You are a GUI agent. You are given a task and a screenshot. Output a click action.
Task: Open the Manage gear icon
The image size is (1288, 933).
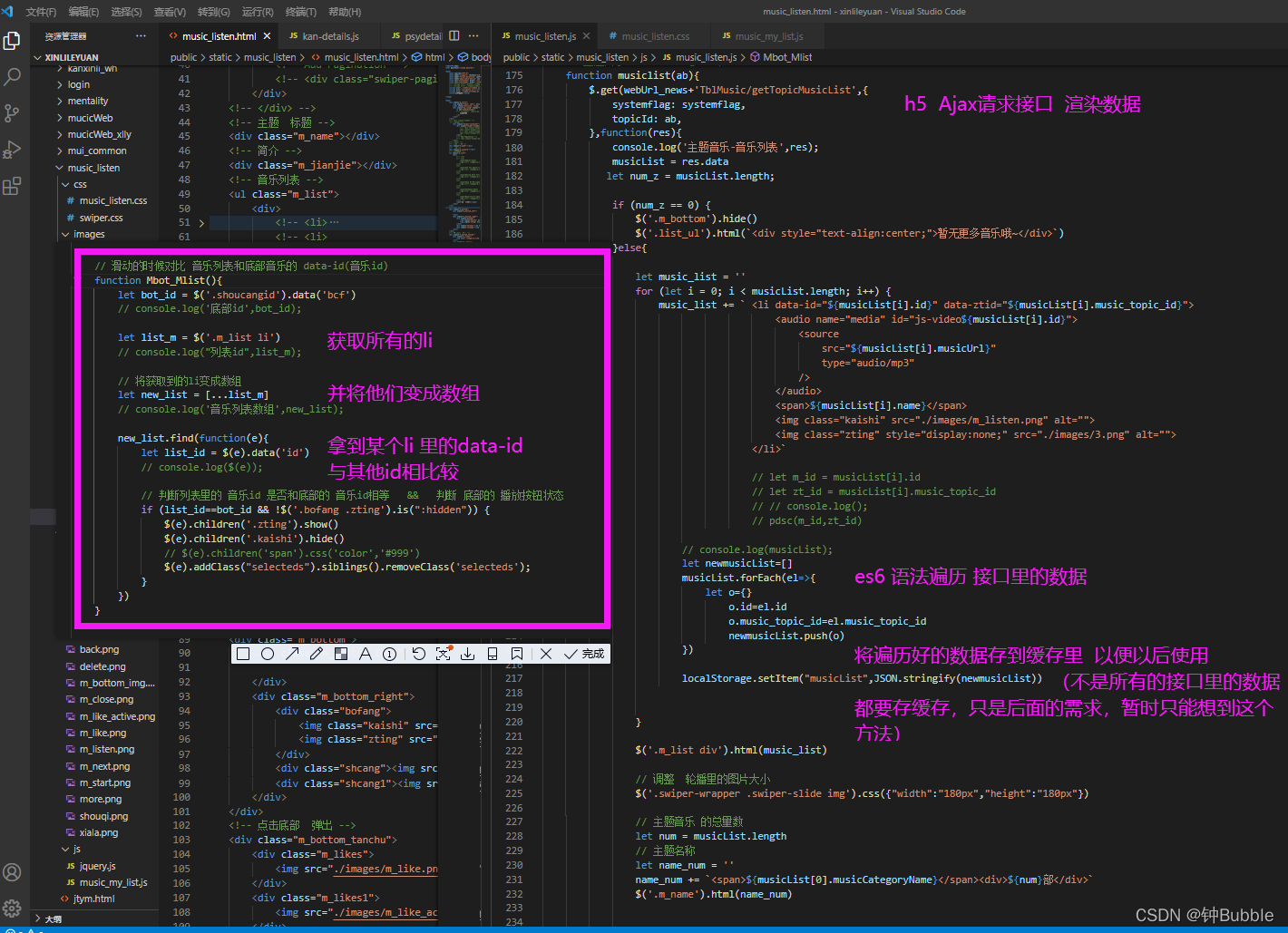pyautogui.click(x=12, y=908)
